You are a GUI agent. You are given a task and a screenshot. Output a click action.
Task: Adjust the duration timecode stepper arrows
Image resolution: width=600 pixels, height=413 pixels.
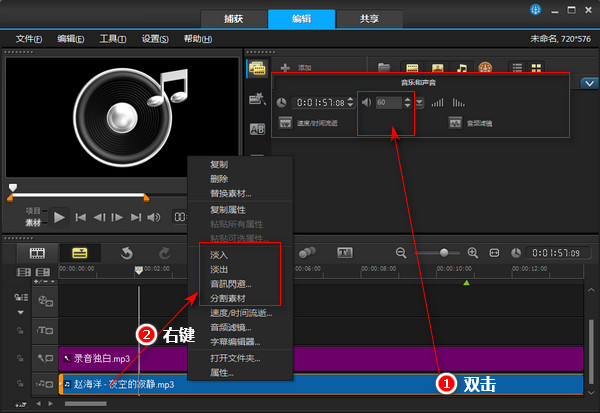tap(351, 103)
